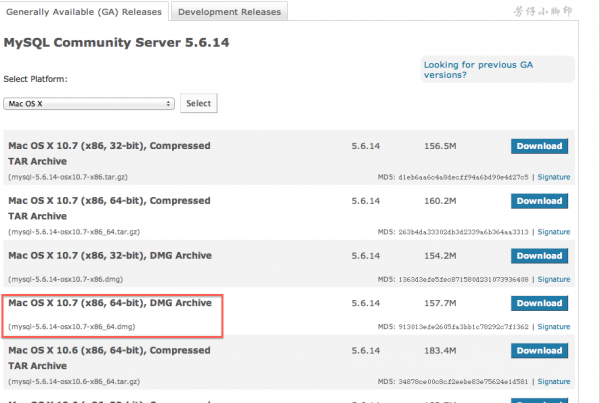
Task: Click the 156.5M file size
Action: click(x=440, y=146)
